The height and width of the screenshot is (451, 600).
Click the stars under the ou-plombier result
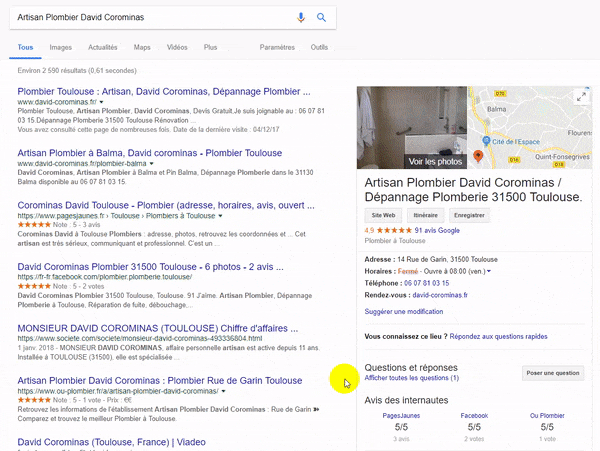pos(34,400)
